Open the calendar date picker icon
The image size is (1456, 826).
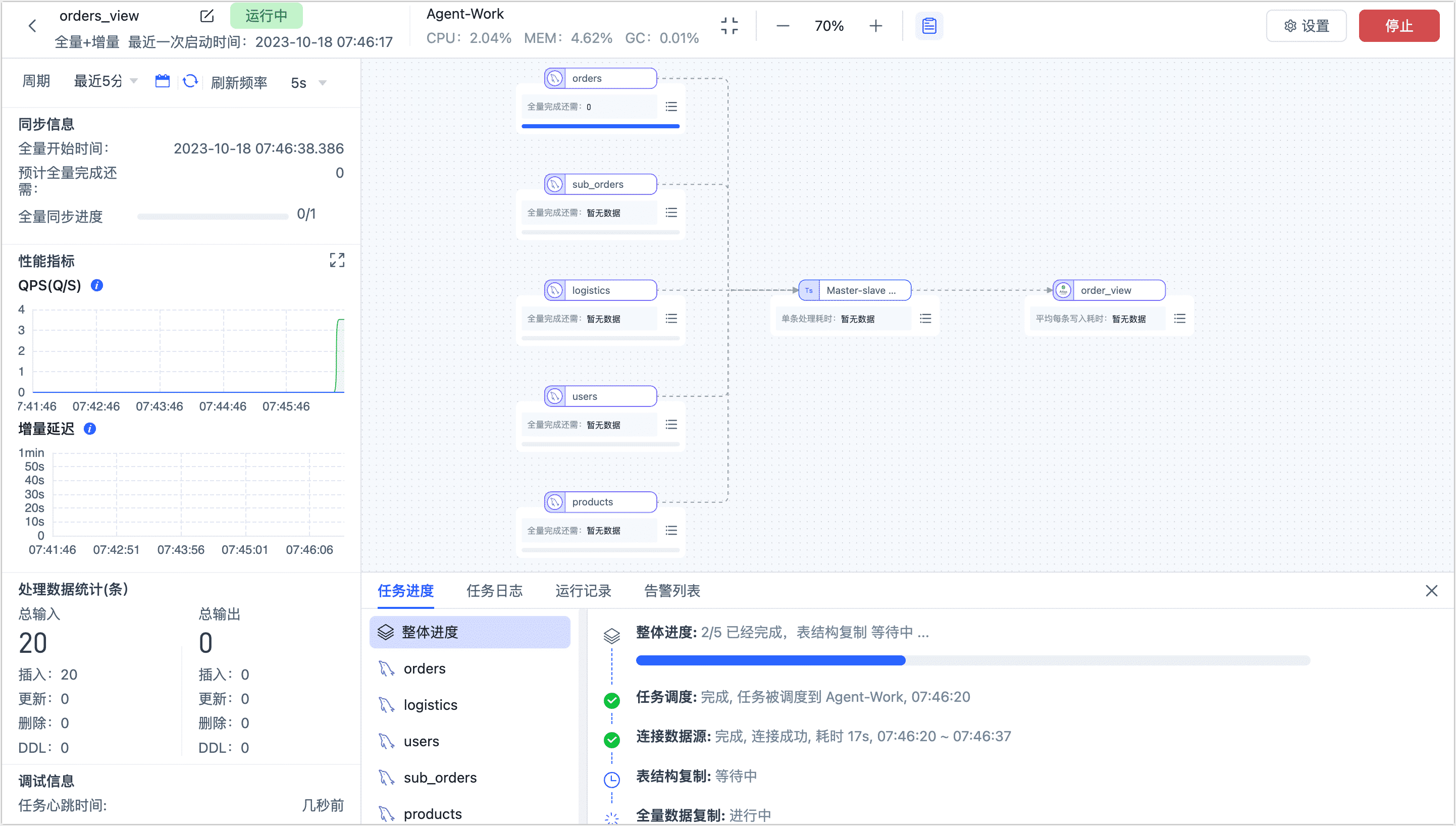tap(162, 81)
